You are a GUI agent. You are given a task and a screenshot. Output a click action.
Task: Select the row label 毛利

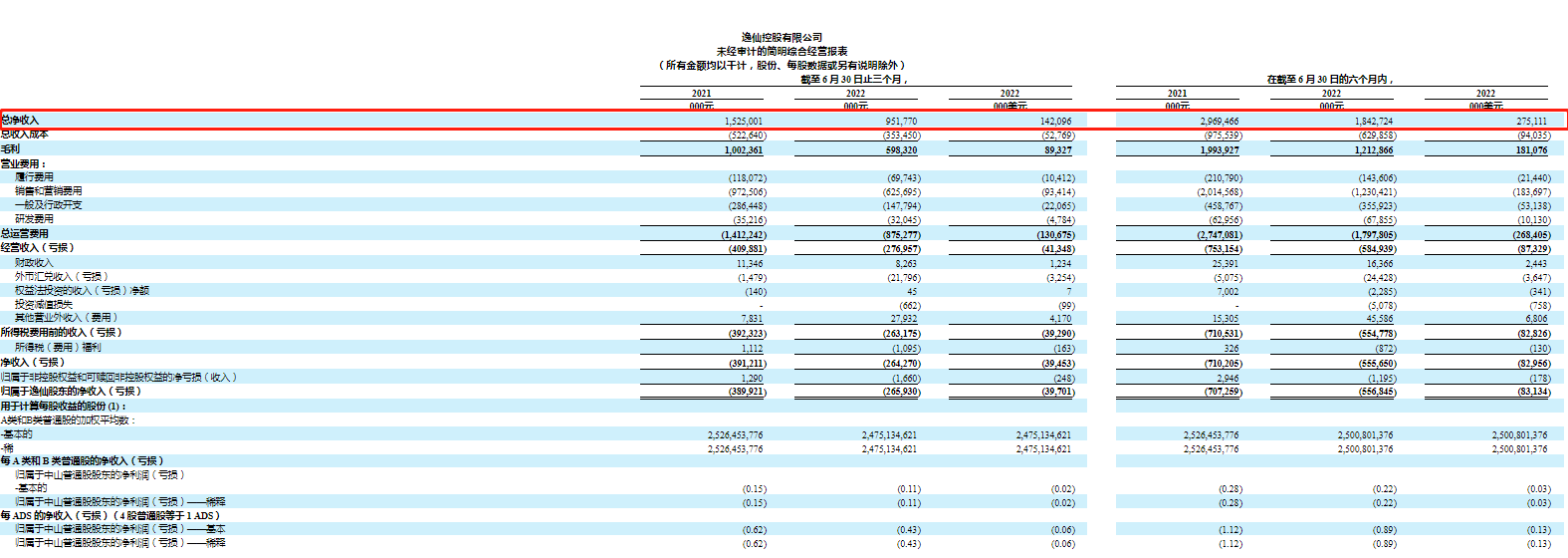(10, 148)
